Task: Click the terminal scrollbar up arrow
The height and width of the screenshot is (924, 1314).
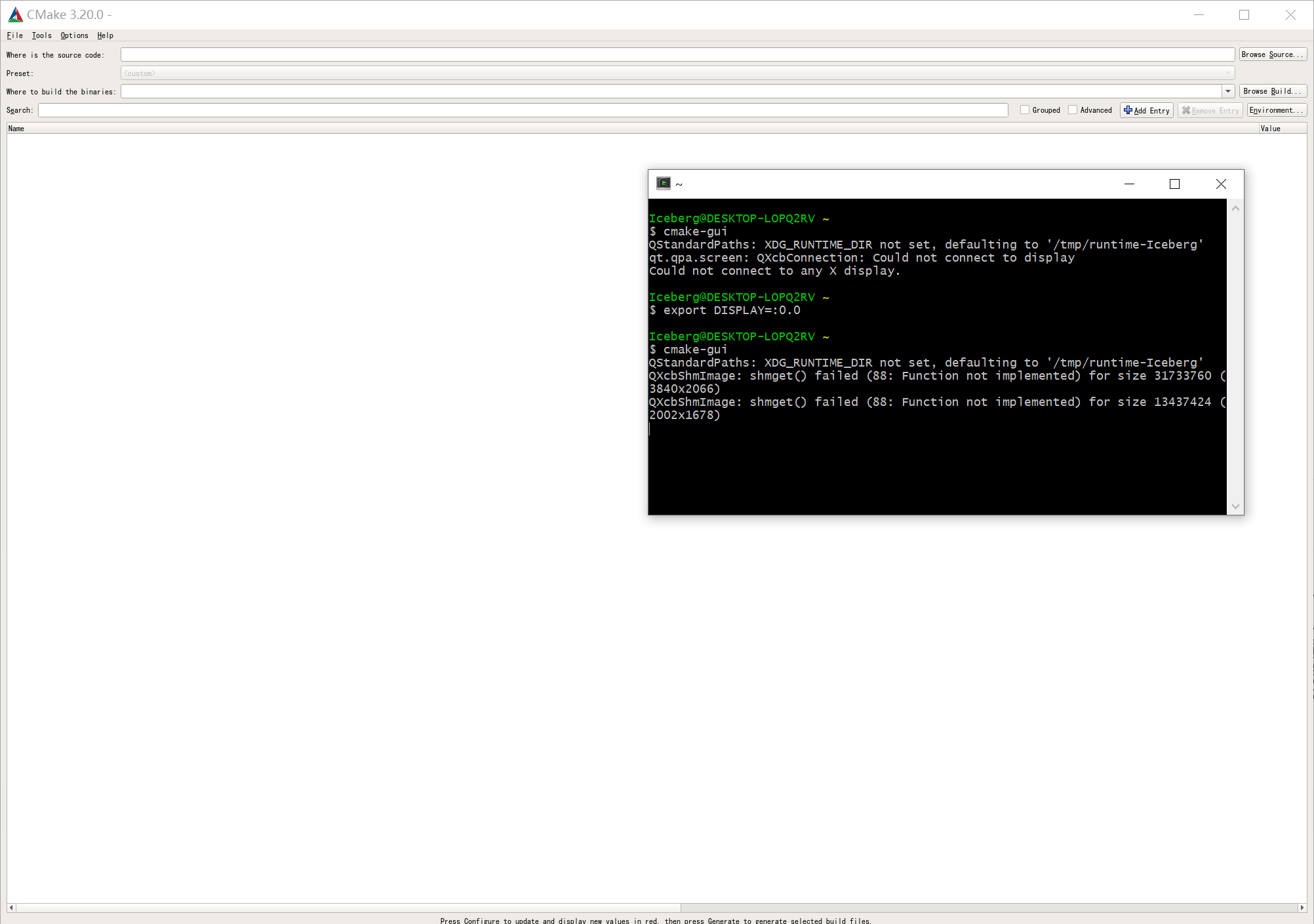Action: (1235, 209)
